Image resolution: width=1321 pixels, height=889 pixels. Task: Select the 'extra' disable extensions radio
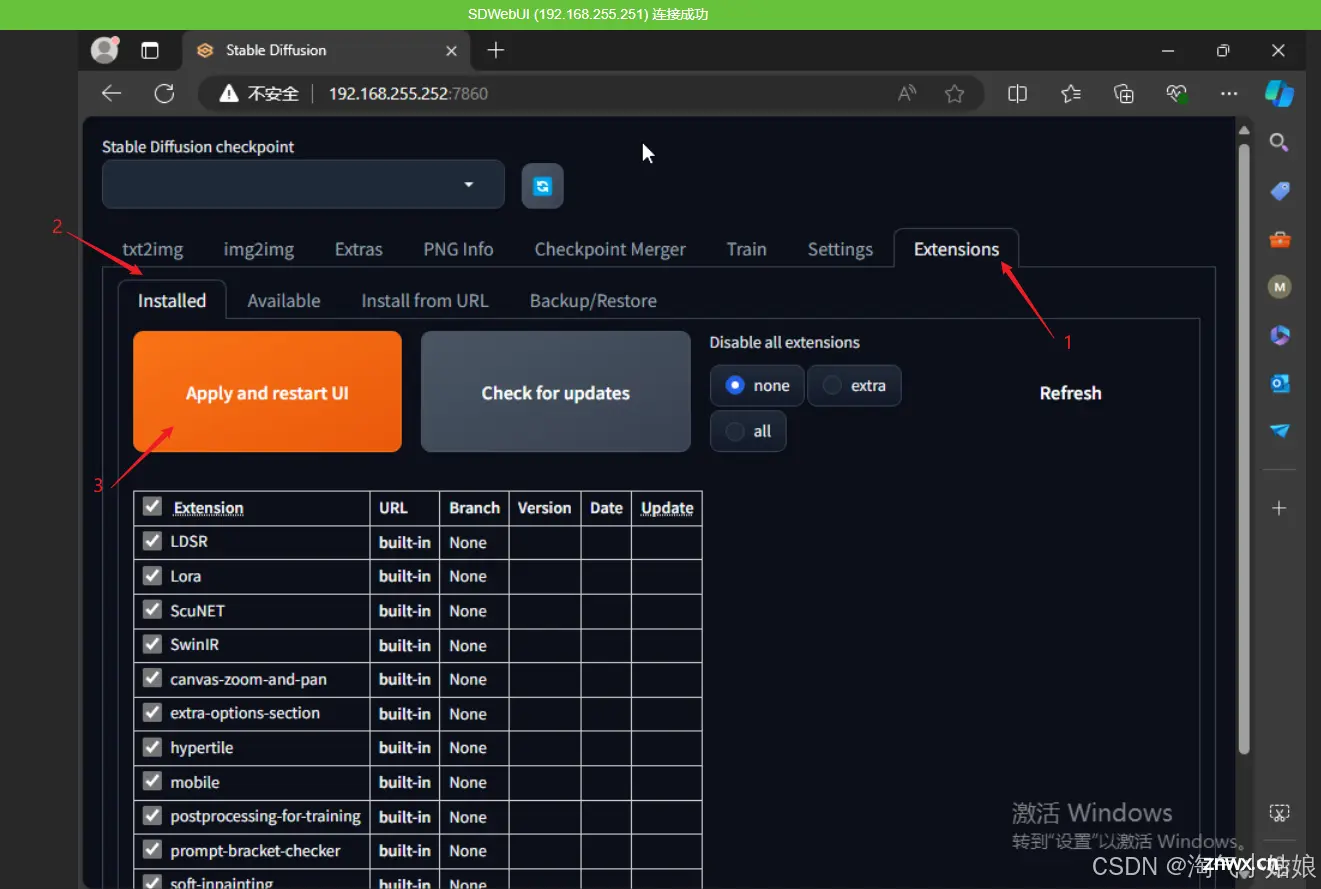click(854, 385)
